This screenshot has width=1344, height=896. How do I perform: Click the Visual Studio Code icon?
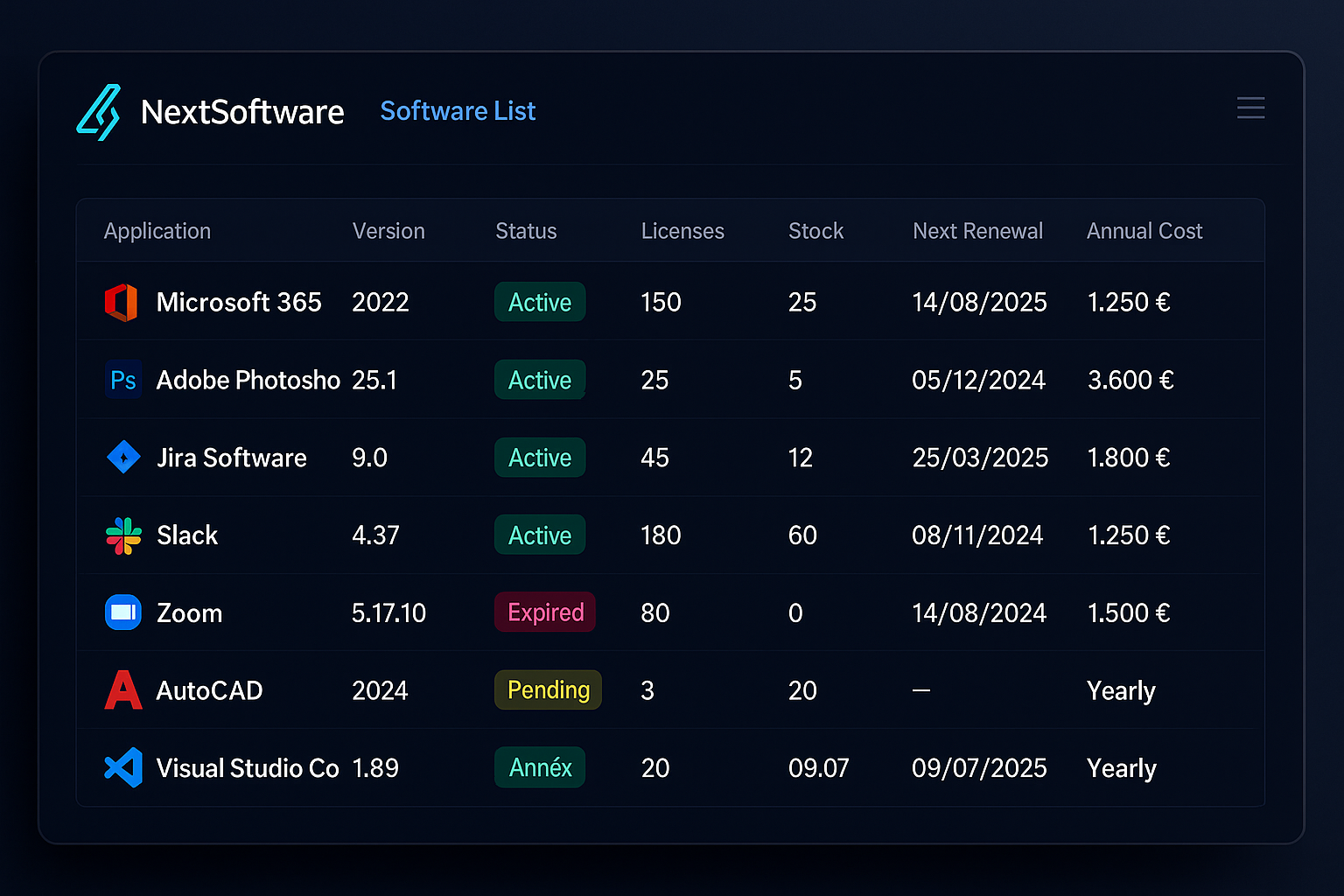[x=123, y=768]
